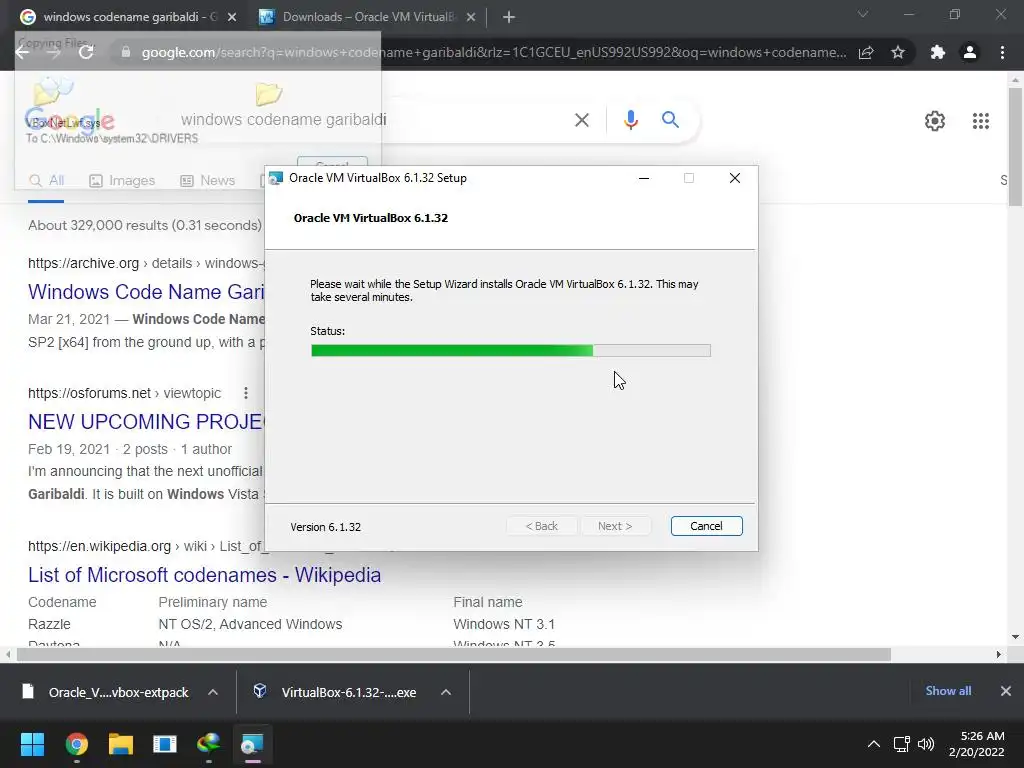
Task: Open Chrome extensions puzzle icon
Action: point(938,52)
